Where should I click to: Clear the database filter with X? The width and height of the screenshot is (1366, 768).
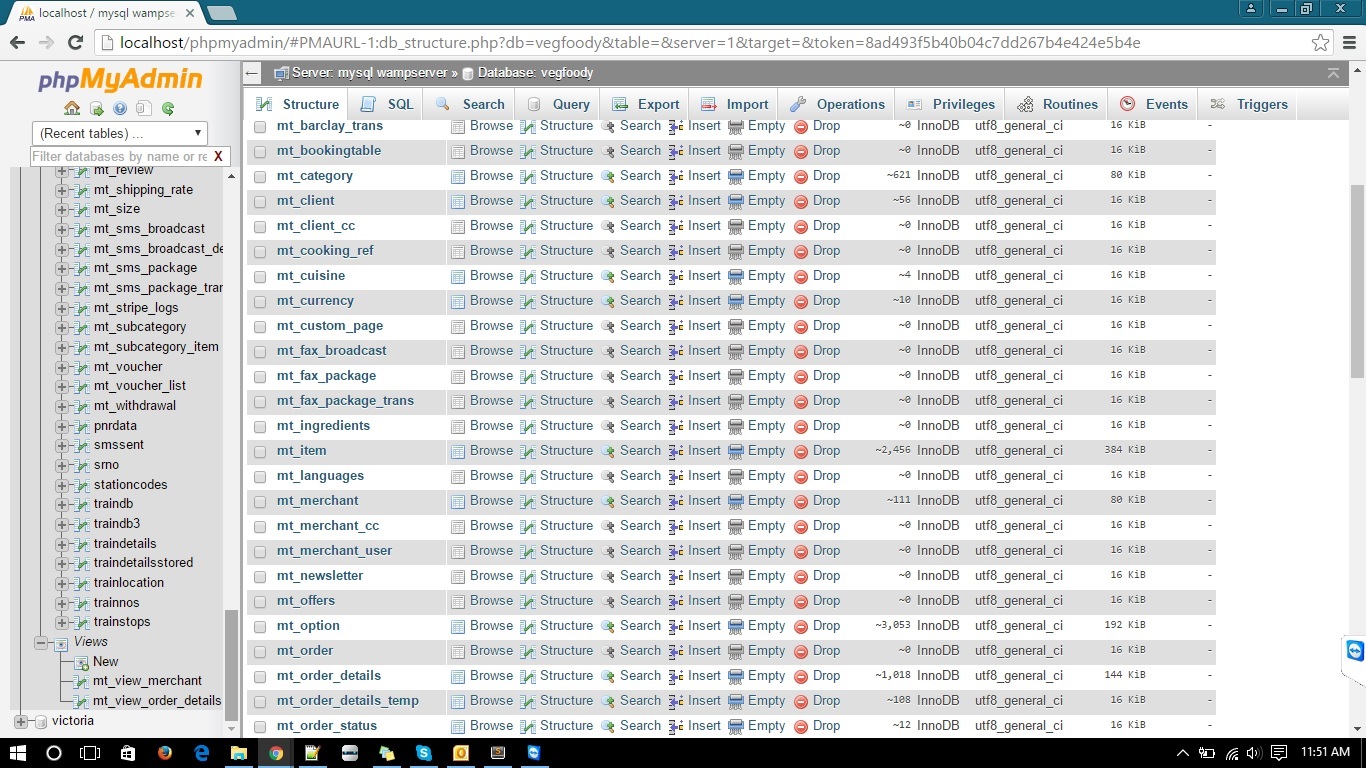click(218, 156)
